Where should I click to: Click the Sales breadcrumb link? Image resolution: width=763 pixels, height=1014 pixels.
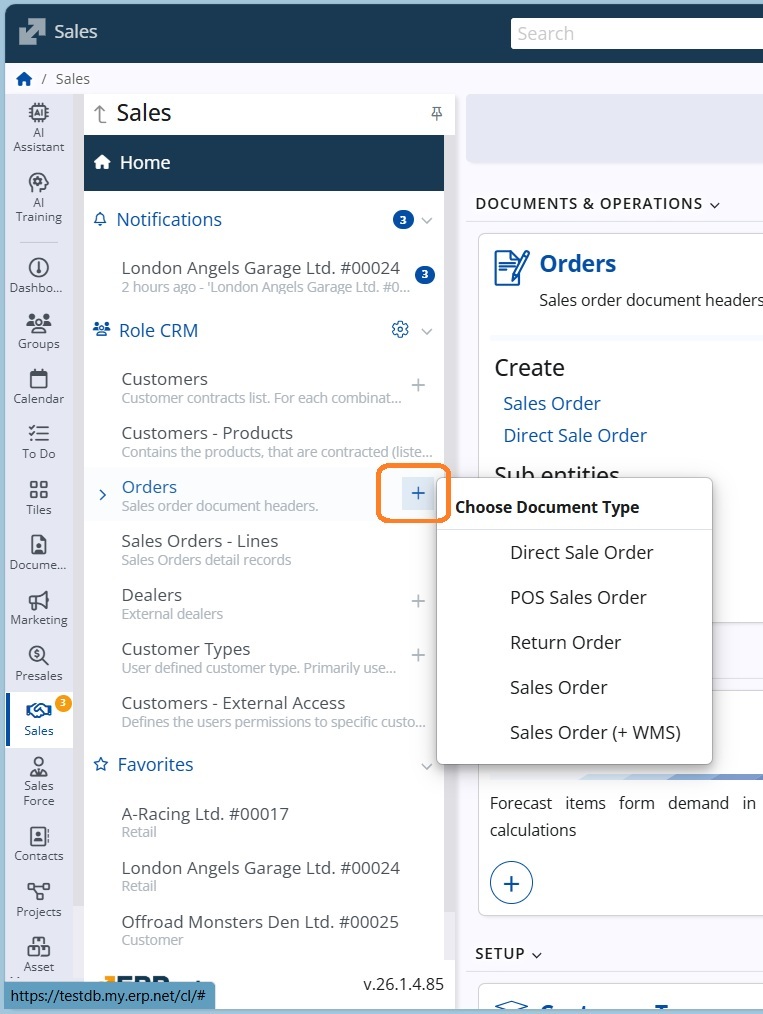[72, 79]
